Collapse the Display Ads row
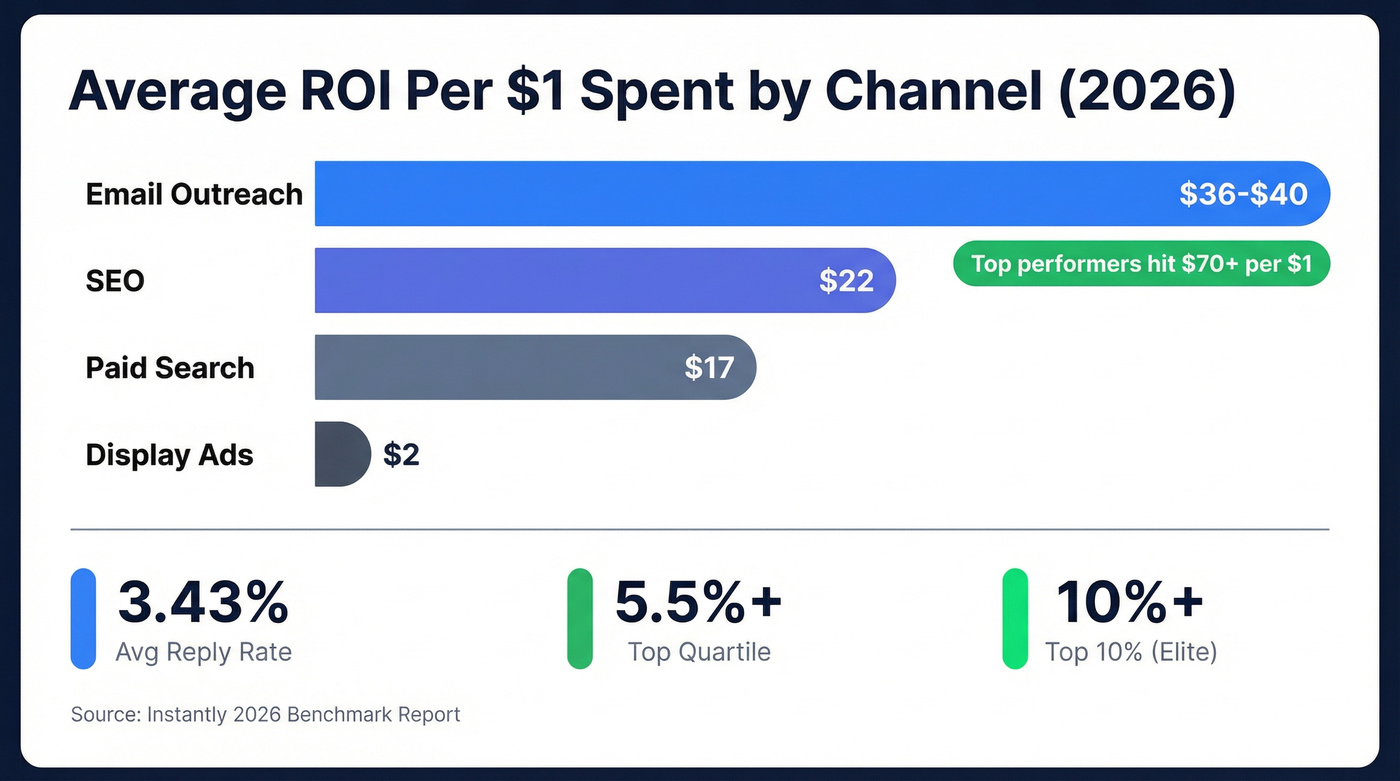The image size is (1400, 781). tap(169, 455)
